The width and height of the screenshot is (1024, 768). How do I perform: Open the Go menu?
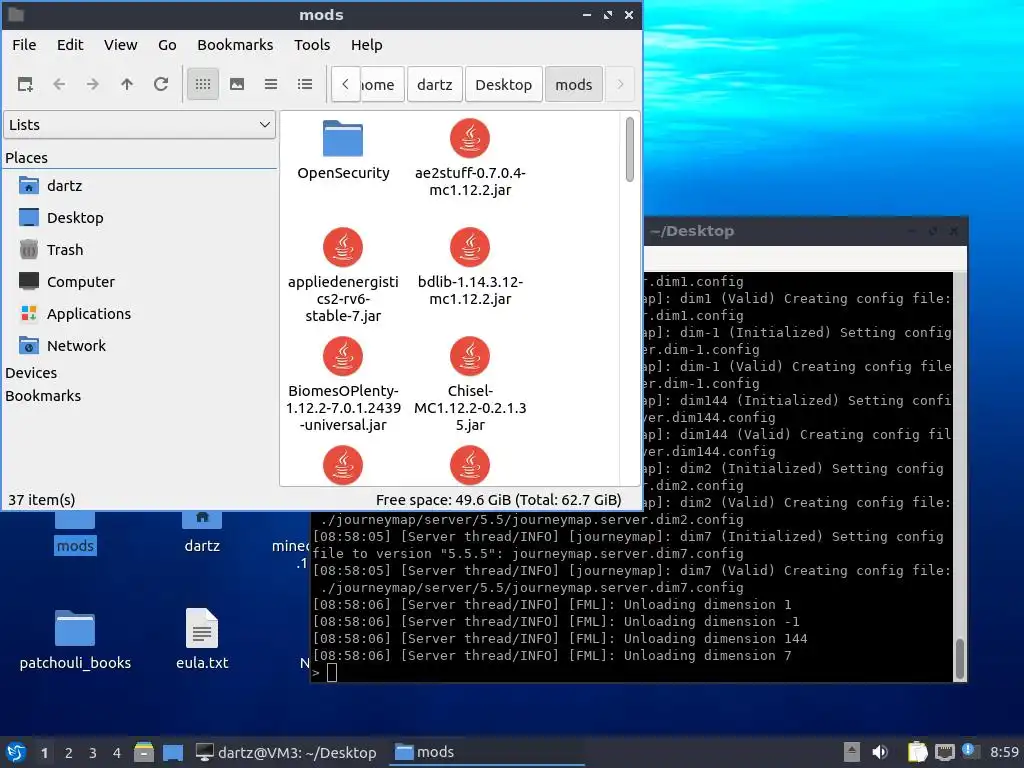click(x=167, y=45)
